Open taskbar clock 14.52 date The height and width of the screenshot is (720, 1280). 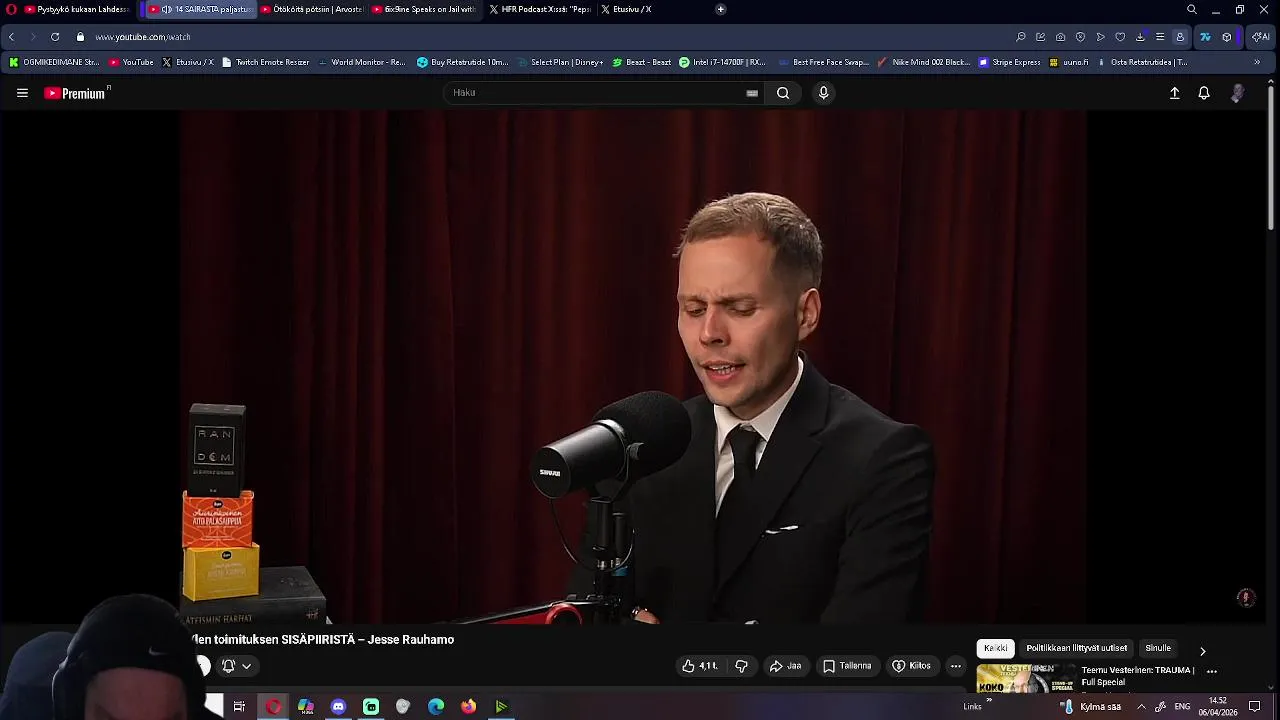point(1218,706)
